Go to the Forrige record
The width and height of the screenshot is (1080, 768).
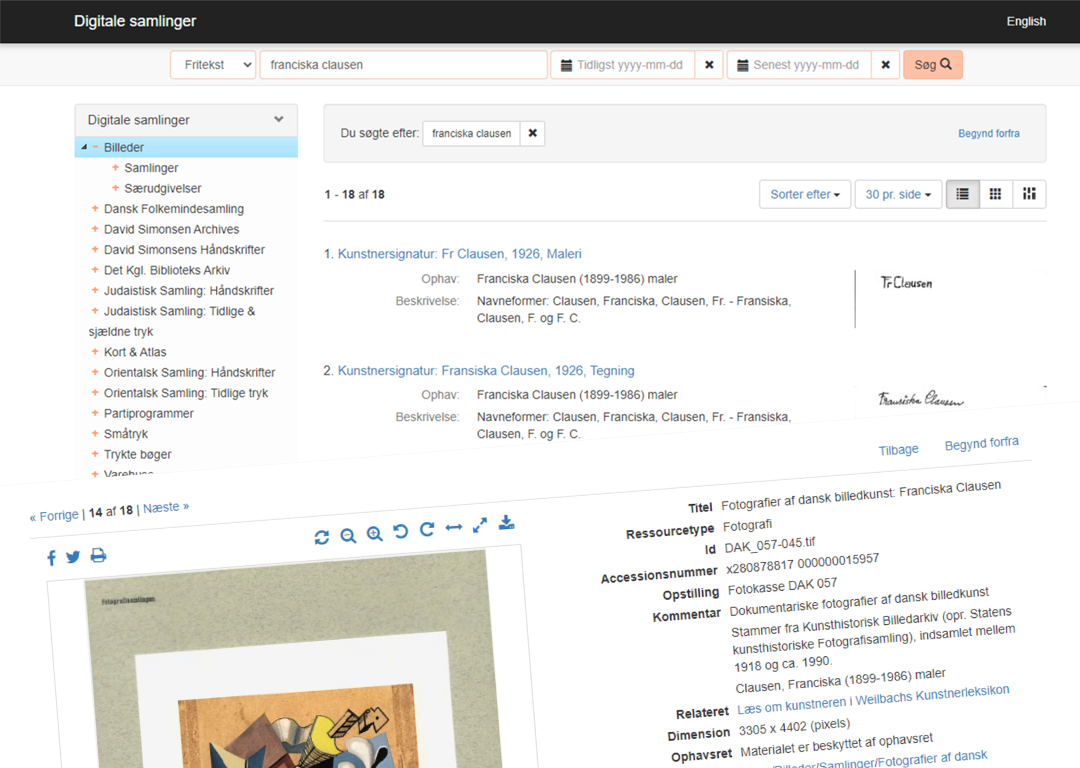pos(54,516)
